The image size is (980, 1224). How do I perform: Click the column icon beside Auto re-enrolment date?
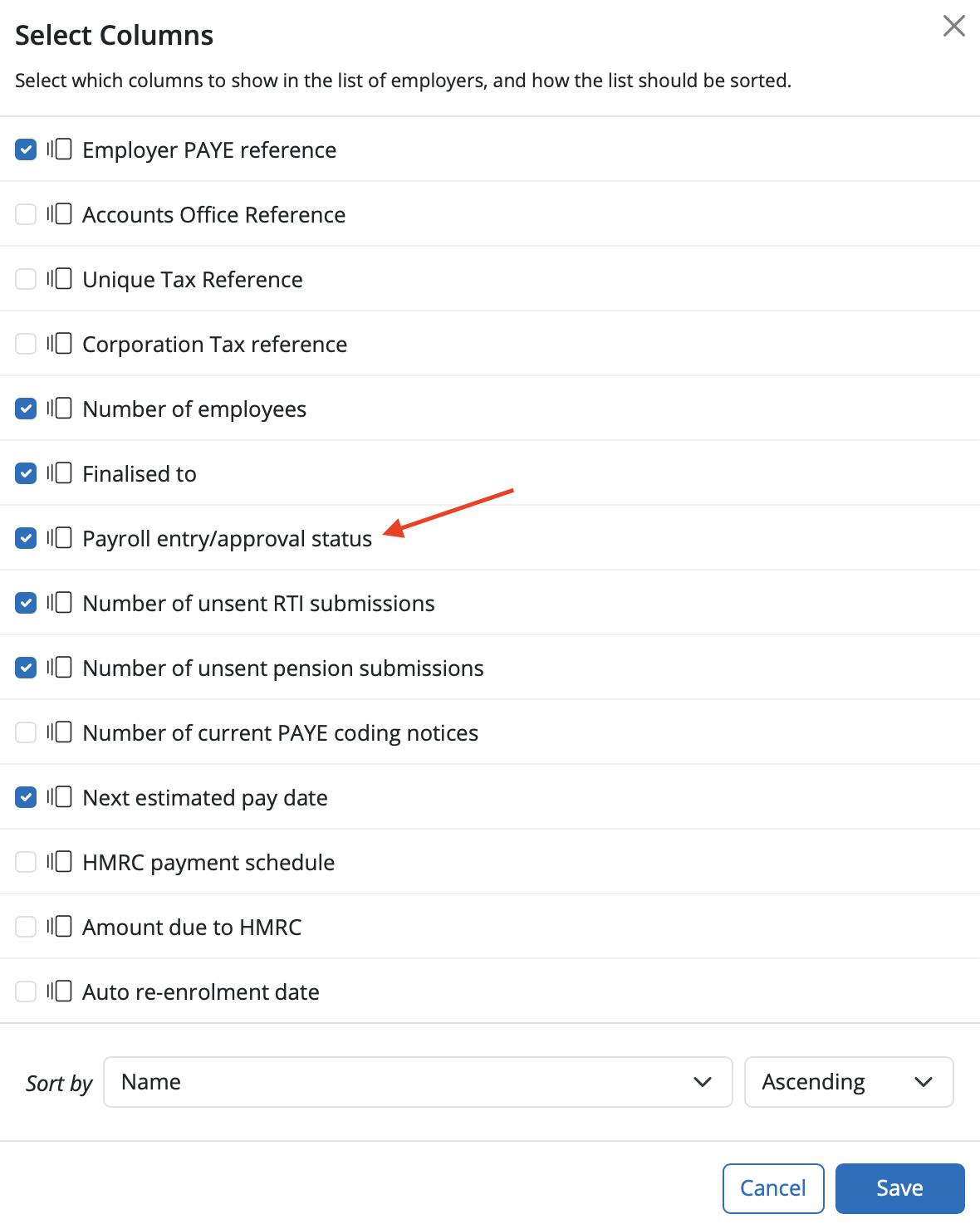click(59, 991)
